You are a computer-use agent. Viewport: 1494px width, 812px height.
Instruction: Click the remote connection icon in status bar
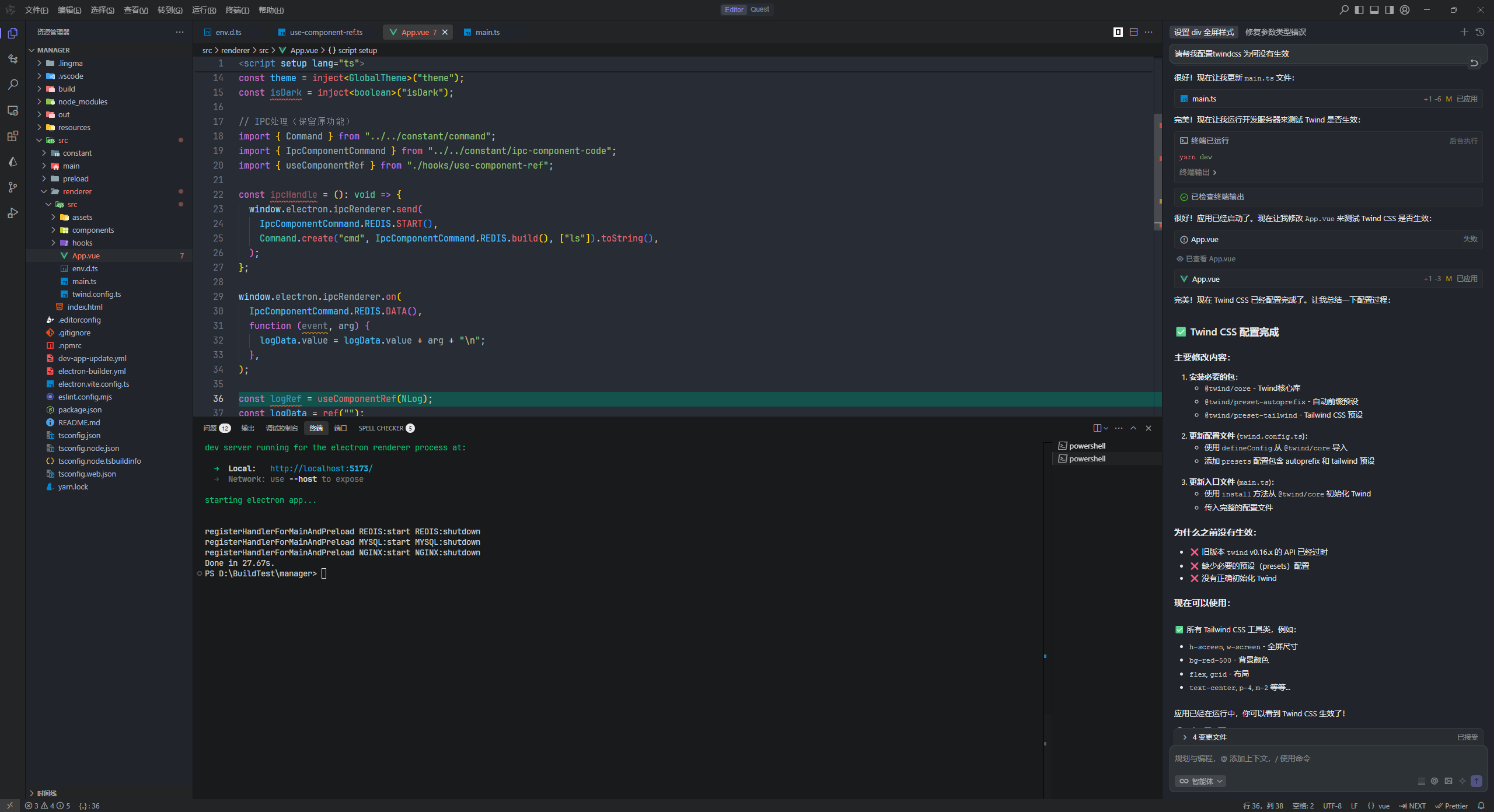pos(10,806)
